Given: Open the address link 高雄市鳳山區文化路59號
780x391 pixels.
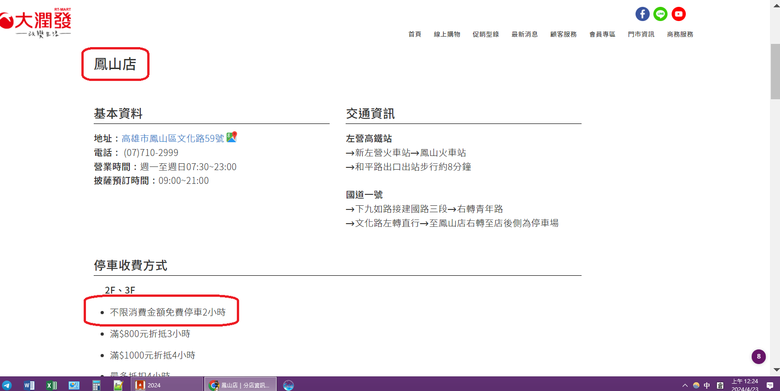Looking at the screenshot, I should click(173, 138).
